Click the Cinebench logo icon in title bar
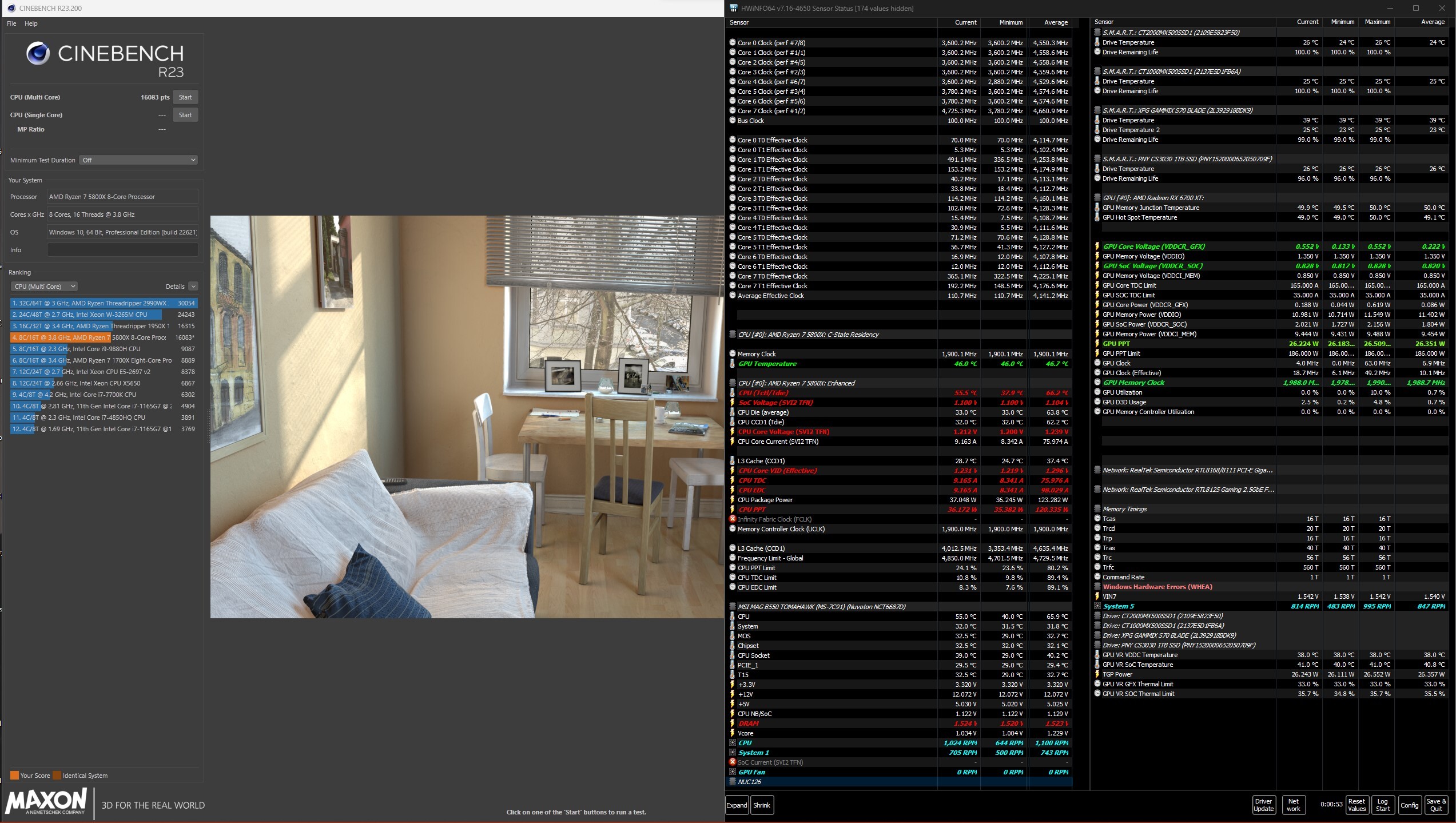This screenshot has height=823, width=1456. [x=11, y=8]
